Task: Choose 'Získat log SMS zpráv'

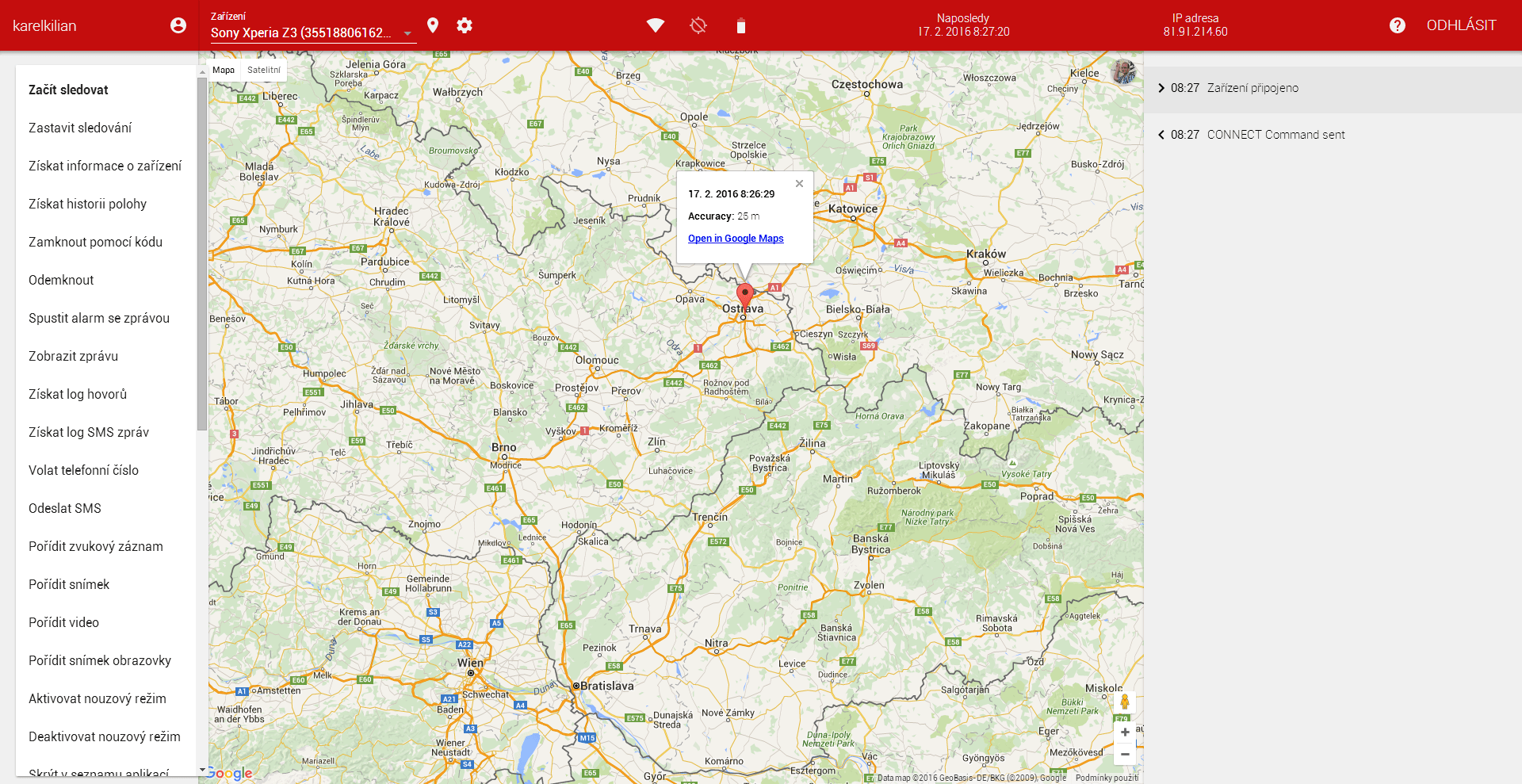Action: [x=106, y=432]
